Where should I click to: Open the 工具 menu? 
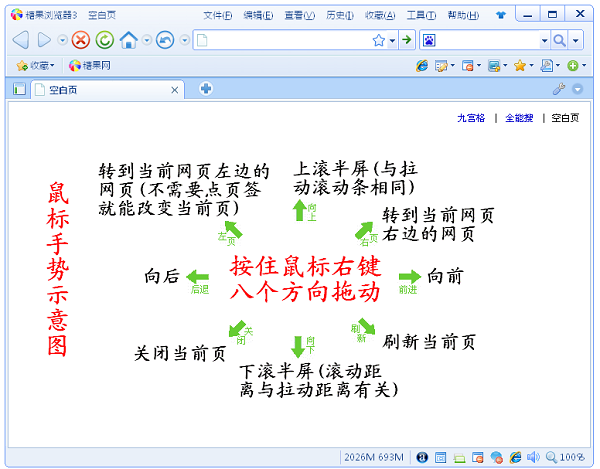point(420,15)
